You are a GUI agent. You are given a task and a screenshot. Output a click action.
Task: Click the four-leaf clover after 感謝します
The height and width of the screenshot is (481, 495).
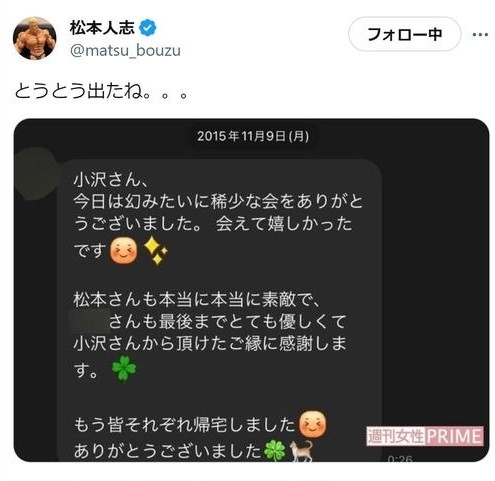pos(124,368)
